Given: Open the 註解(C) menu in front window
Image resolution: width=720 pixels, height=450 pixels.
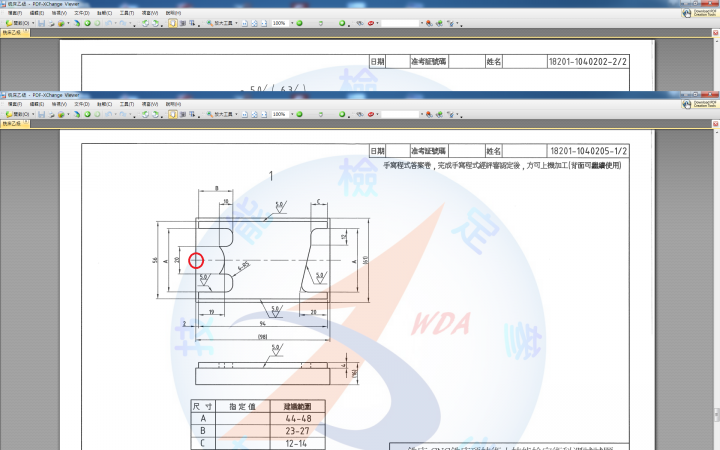Looking at the screenshot, I should 104,104.
